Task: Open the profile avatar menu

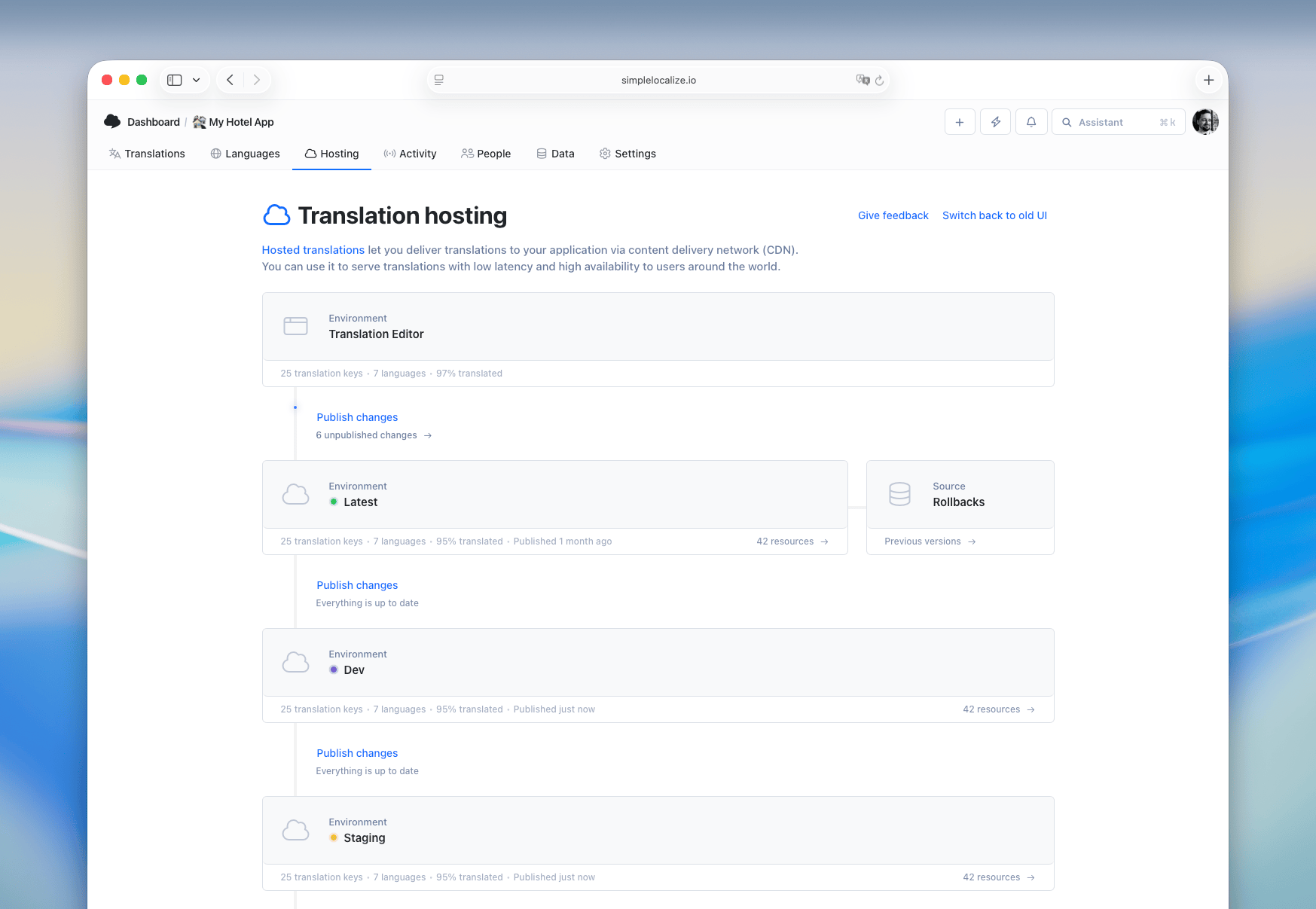Action: pyautogui.click(x=1205, y=121)
